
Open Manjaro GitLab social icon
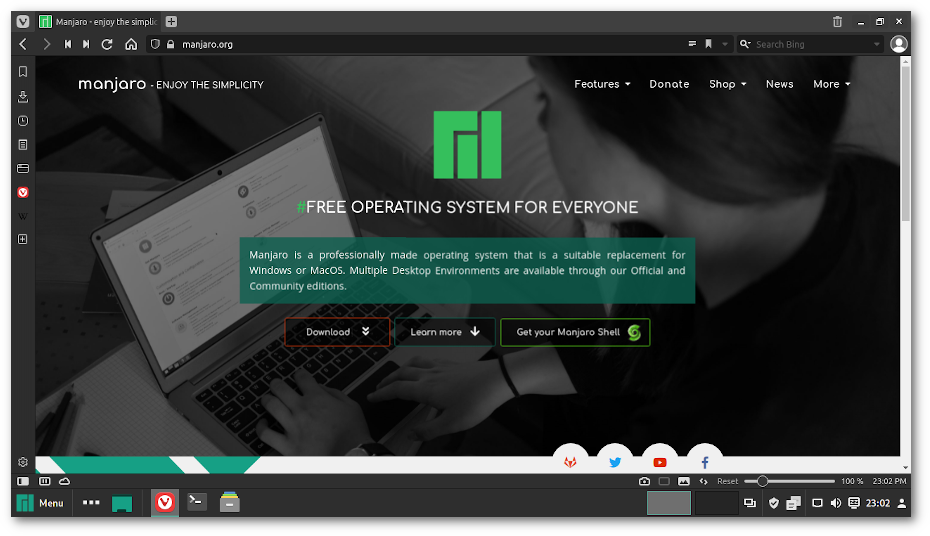point(570,462)
